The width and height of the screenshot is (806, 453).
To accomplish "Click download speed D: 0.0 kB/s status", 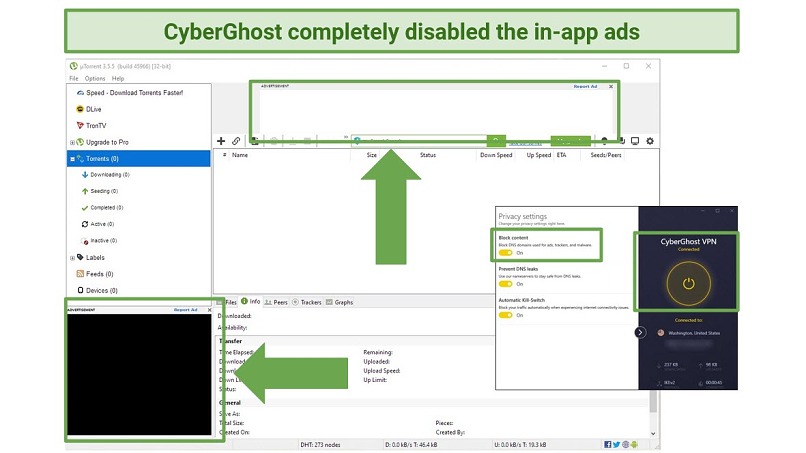I will pyautogui.click(x=411, y=445).
